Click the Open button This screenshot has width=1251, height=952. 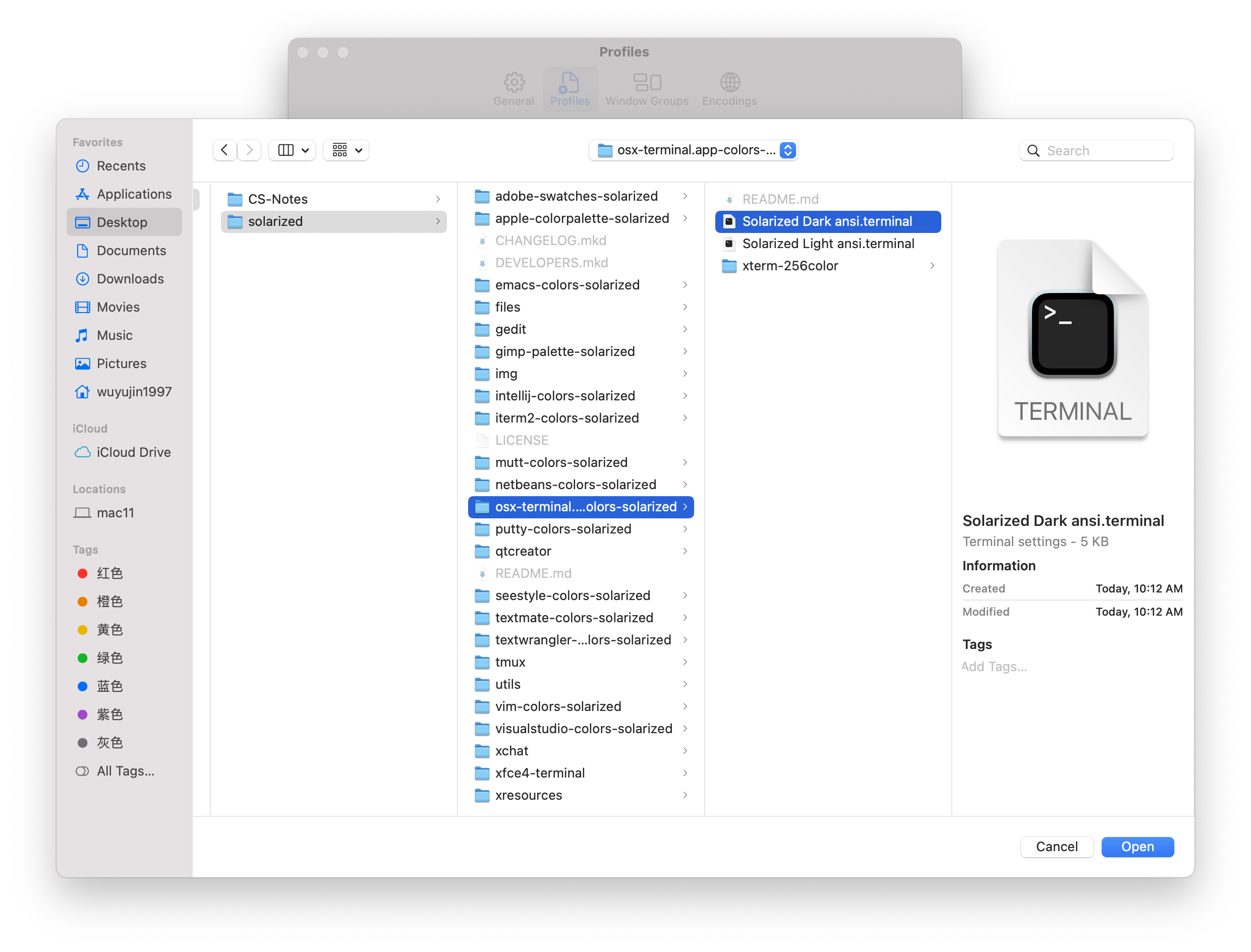[x=1137, y=847]
